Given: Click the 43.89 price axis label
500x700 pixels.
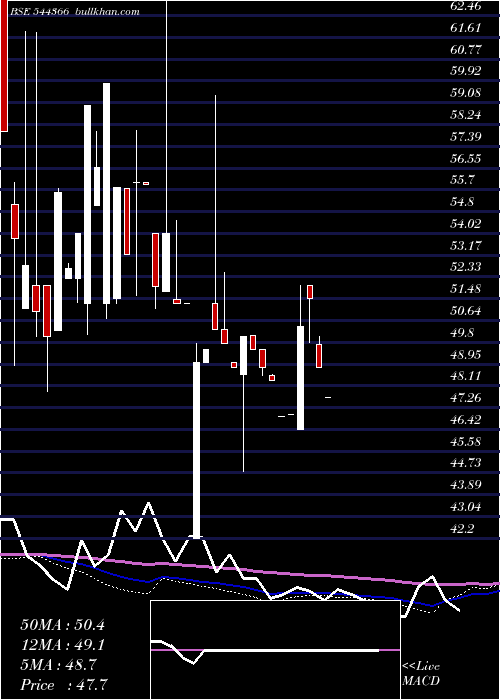Looking at the screenshot, I should coord(465,485).
